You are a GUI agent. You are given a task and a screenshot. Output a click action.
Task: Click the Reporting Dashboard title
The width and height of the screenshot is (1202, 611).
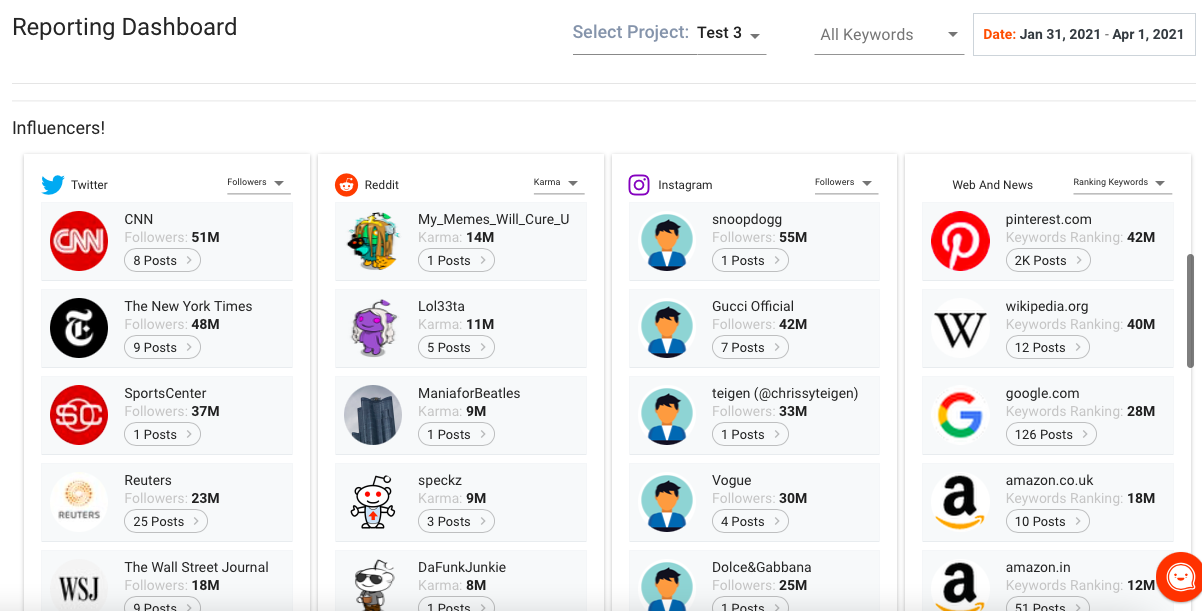click(125, 27)
